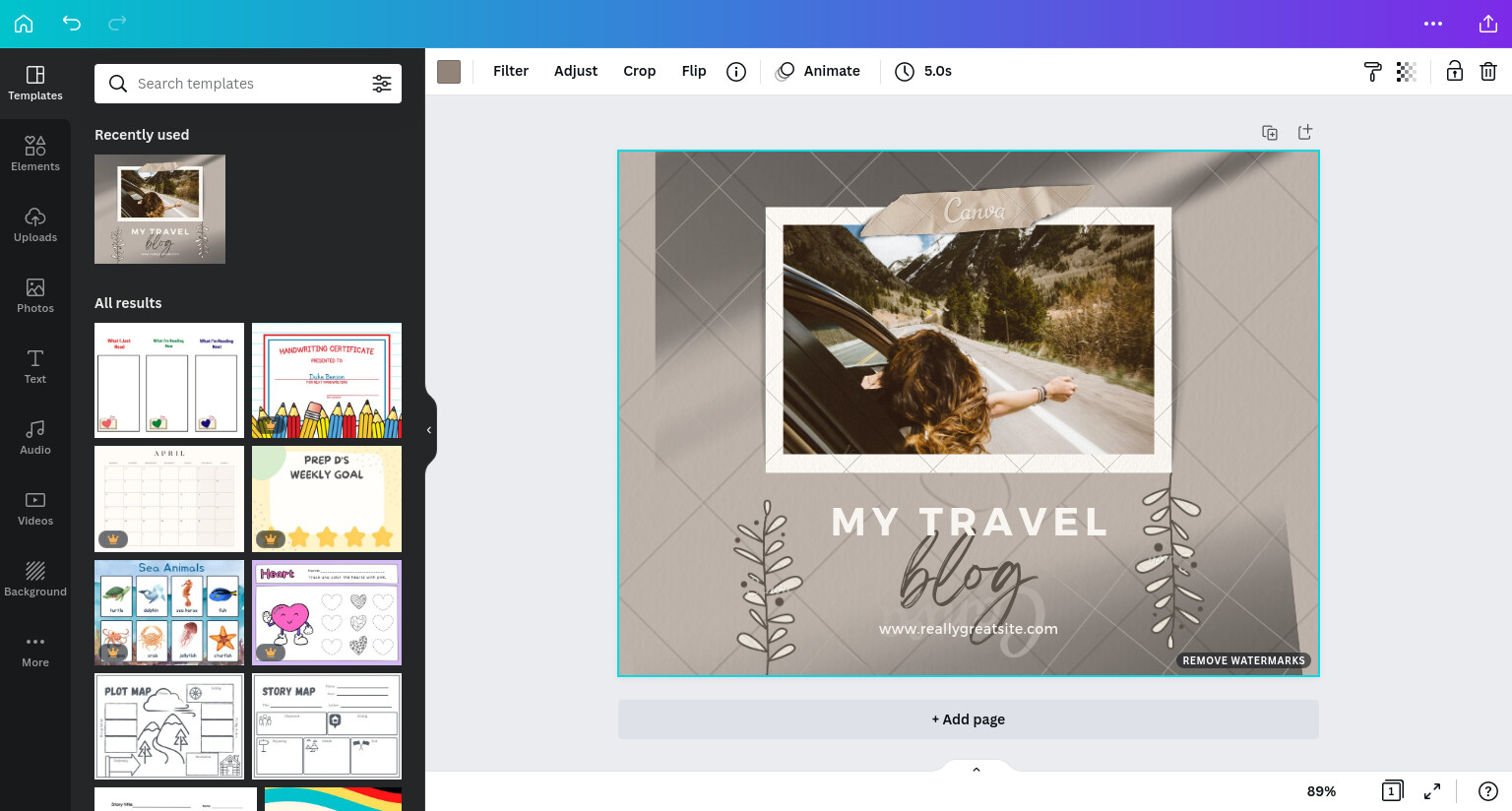The height and width of the screenshot is (811, 1512).
Task: Open the template search filter settings
Action: coord(382,84)
